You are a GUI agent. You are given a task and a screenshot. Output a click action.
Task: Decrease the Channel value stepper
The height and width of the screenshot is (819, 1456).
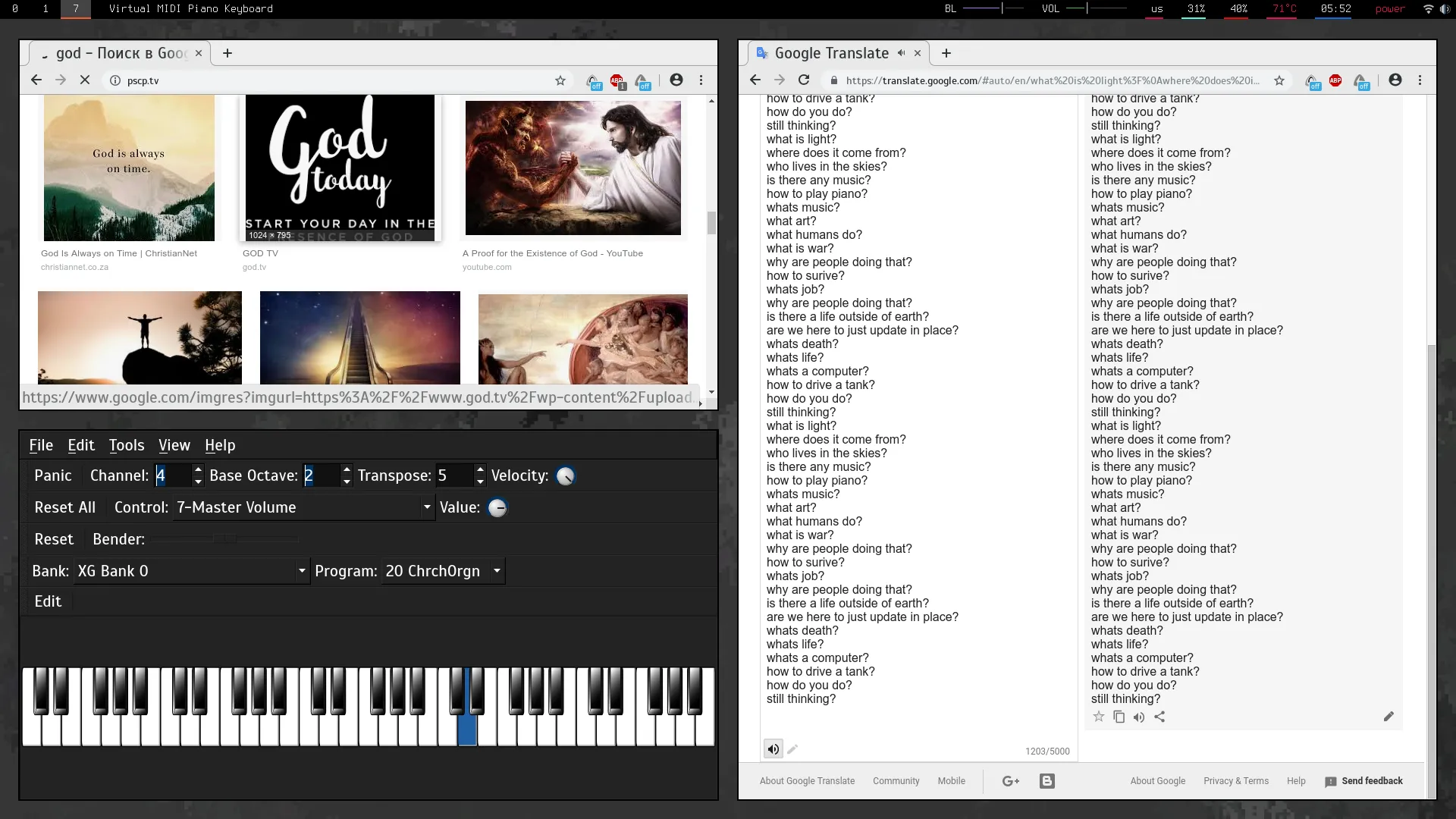pos(198,482)
